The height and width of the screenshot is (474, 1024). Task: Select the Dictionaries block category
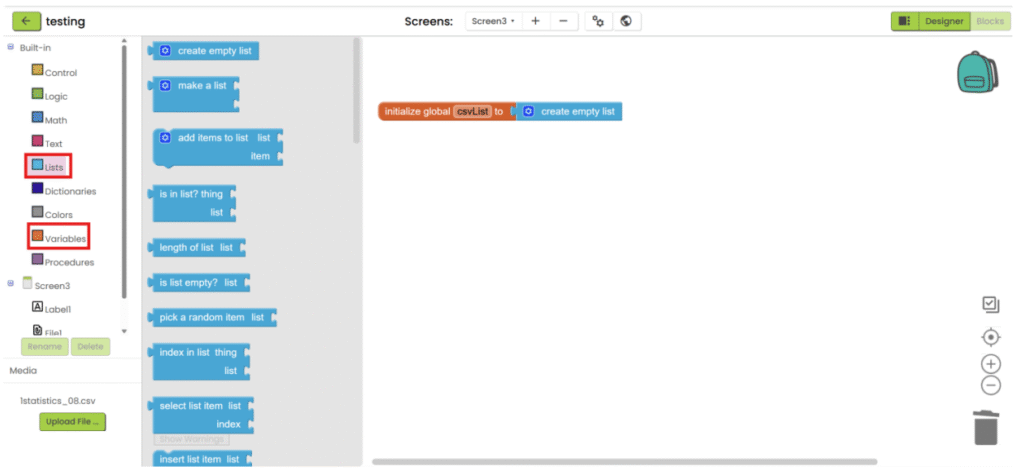tap(69, 190)
